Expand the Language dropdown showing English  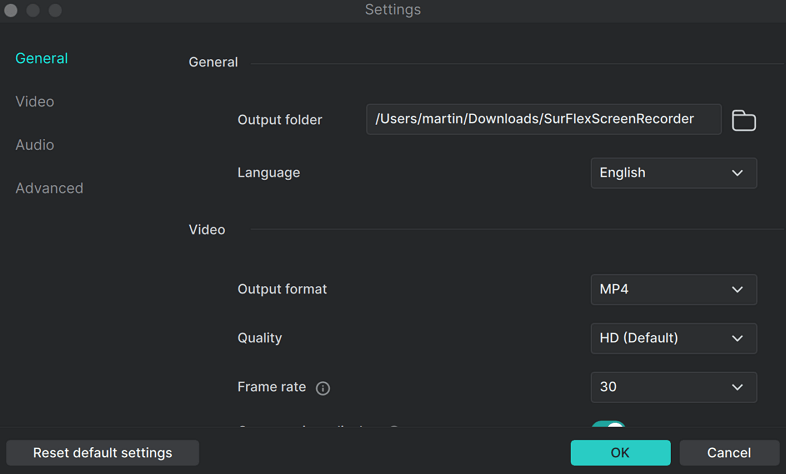674,173
